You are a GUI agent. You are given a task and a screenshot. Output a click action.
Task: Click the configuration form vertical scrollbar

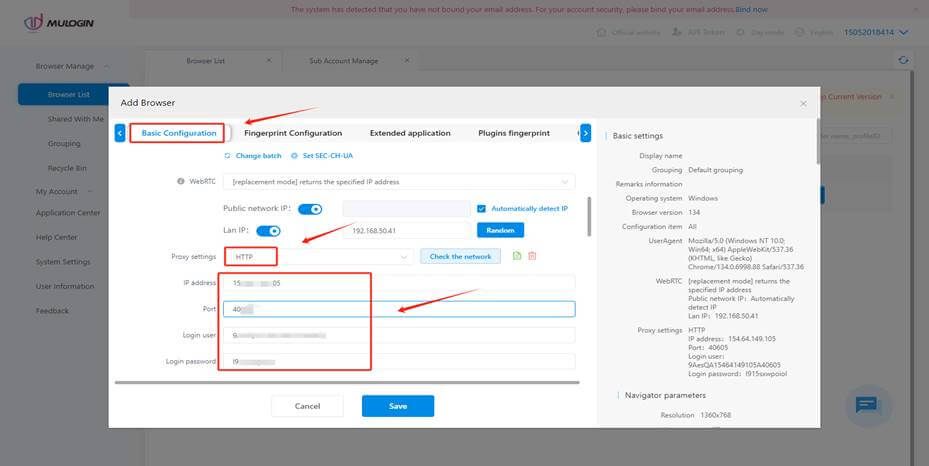[589, 217]
